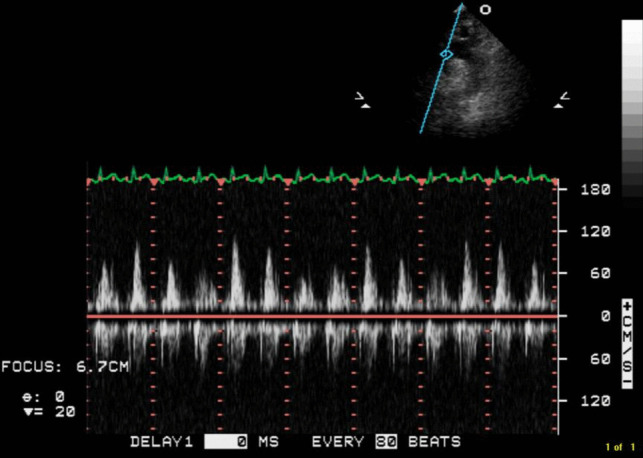Image resolution: width=643 pixels, height=458 pixels.
Task: Click the EVERY beats field showing 80
Action: click(386, 442)
